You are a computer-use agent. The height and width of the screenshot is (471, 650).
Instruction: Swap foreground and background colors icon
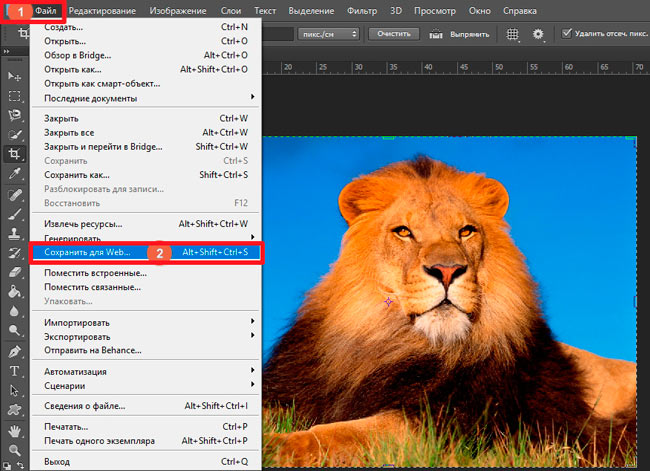(20, 465)
